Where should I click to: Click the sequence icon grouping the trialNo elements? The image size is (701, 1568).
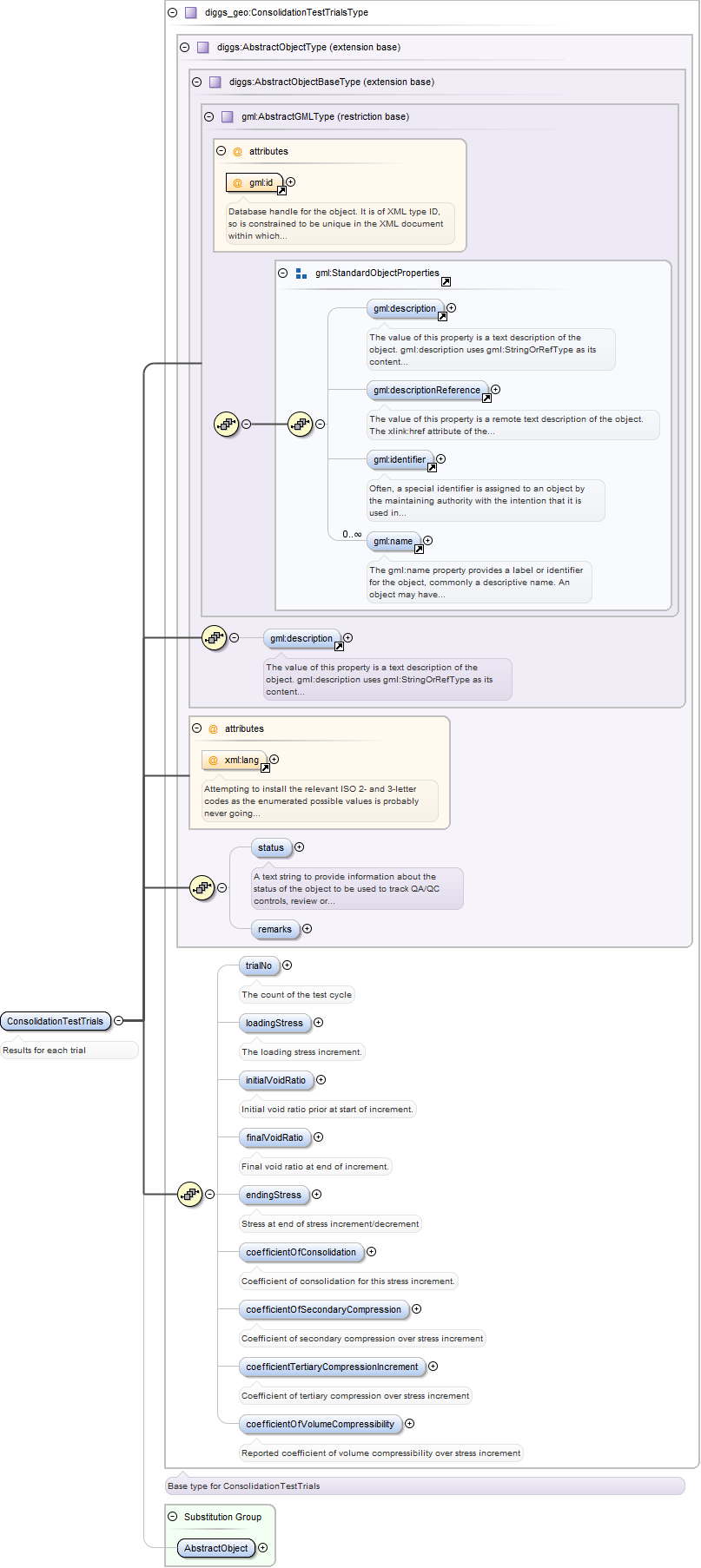[x=189, y=1194]
